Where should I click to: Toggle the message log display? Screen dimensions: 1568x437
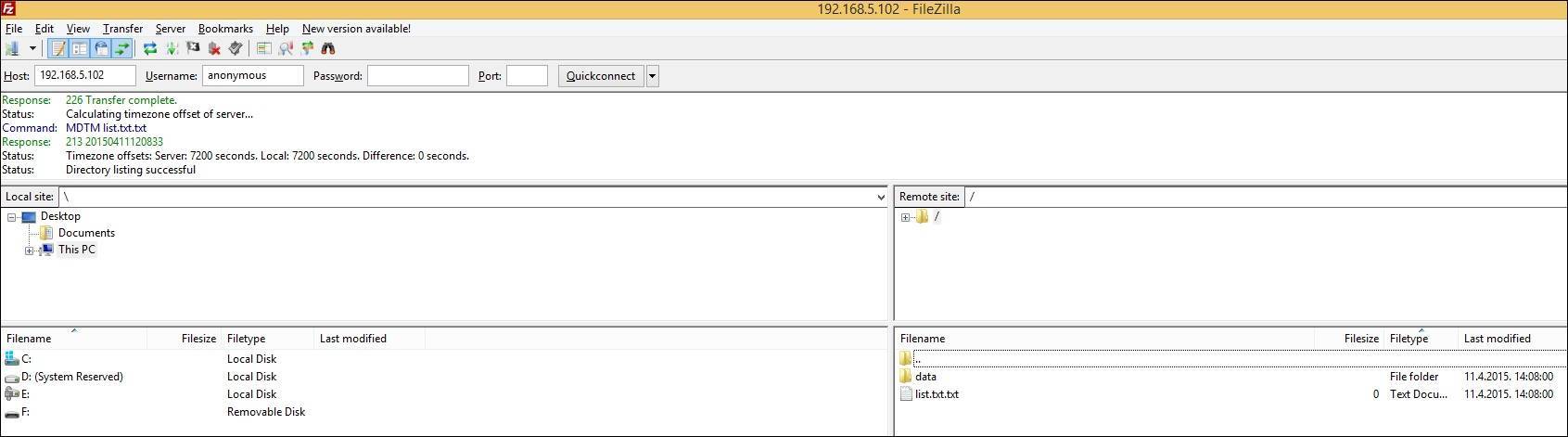(x=58, y=48)
